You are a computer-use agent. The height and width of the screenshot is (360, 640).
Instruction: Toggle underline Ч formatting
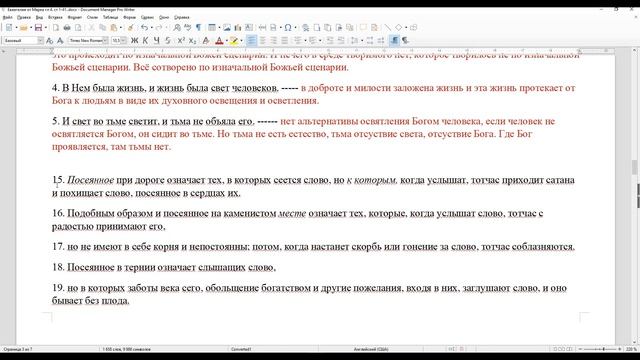pyautogui.click(x=156, y=40)
